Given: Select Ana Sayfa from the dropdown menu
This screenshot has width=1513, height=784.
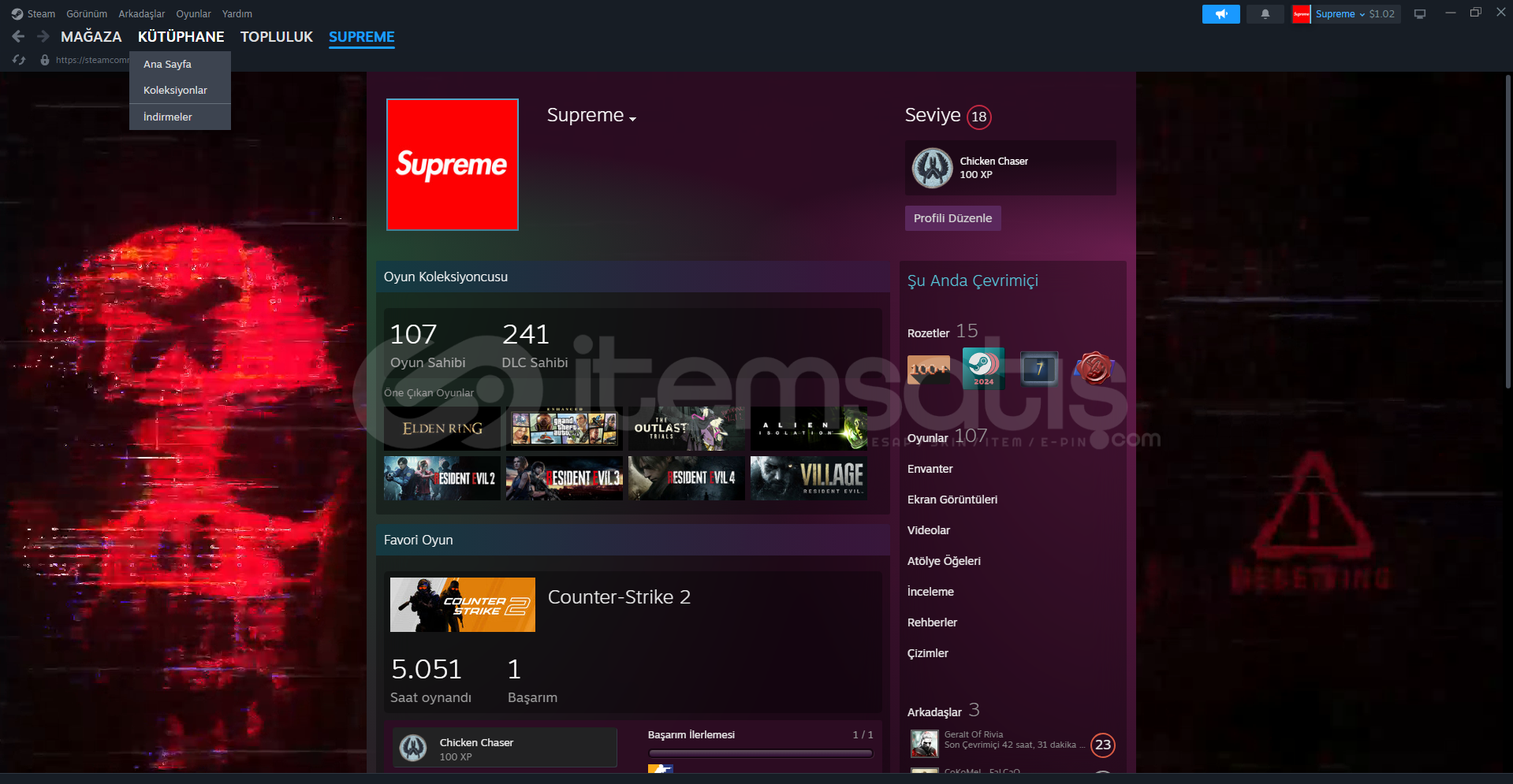Looking at the screenshot, I should (180, 64).
